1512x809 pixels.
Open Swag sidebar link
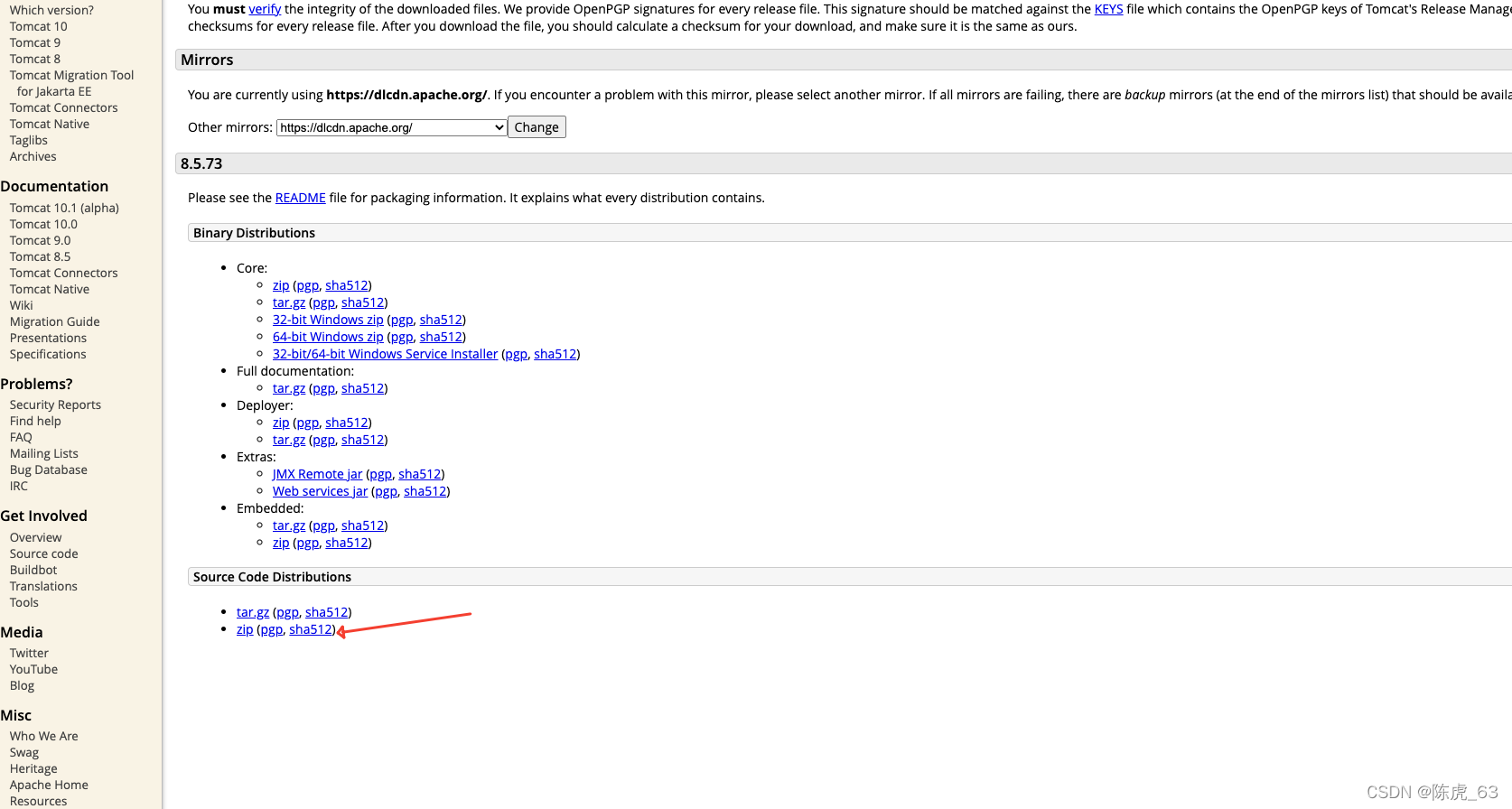click(24, 752)
